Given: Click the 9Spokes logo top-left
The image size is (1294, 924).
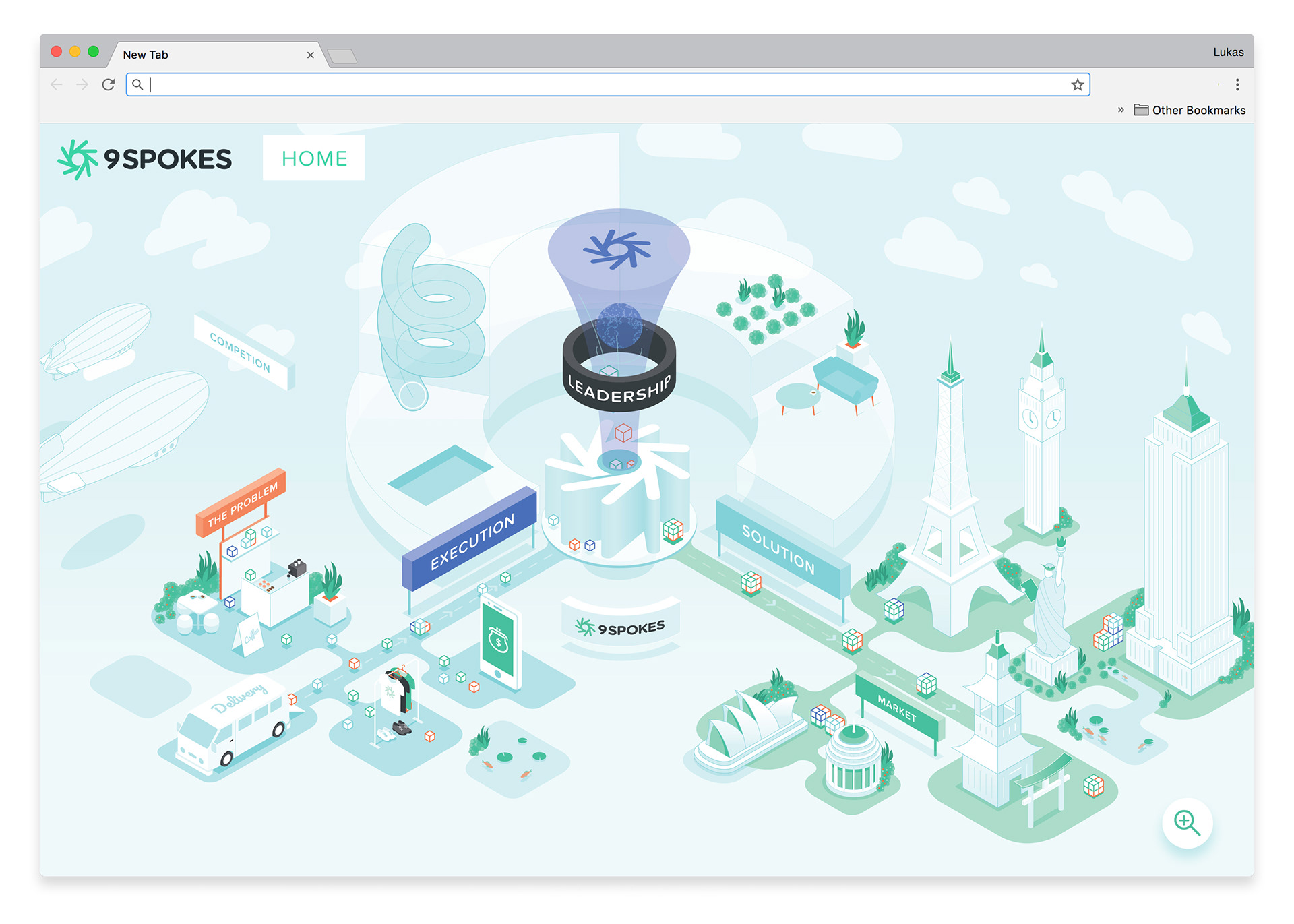Looking at the screenshot, I should pyautogui.click(x=145, y=159).
